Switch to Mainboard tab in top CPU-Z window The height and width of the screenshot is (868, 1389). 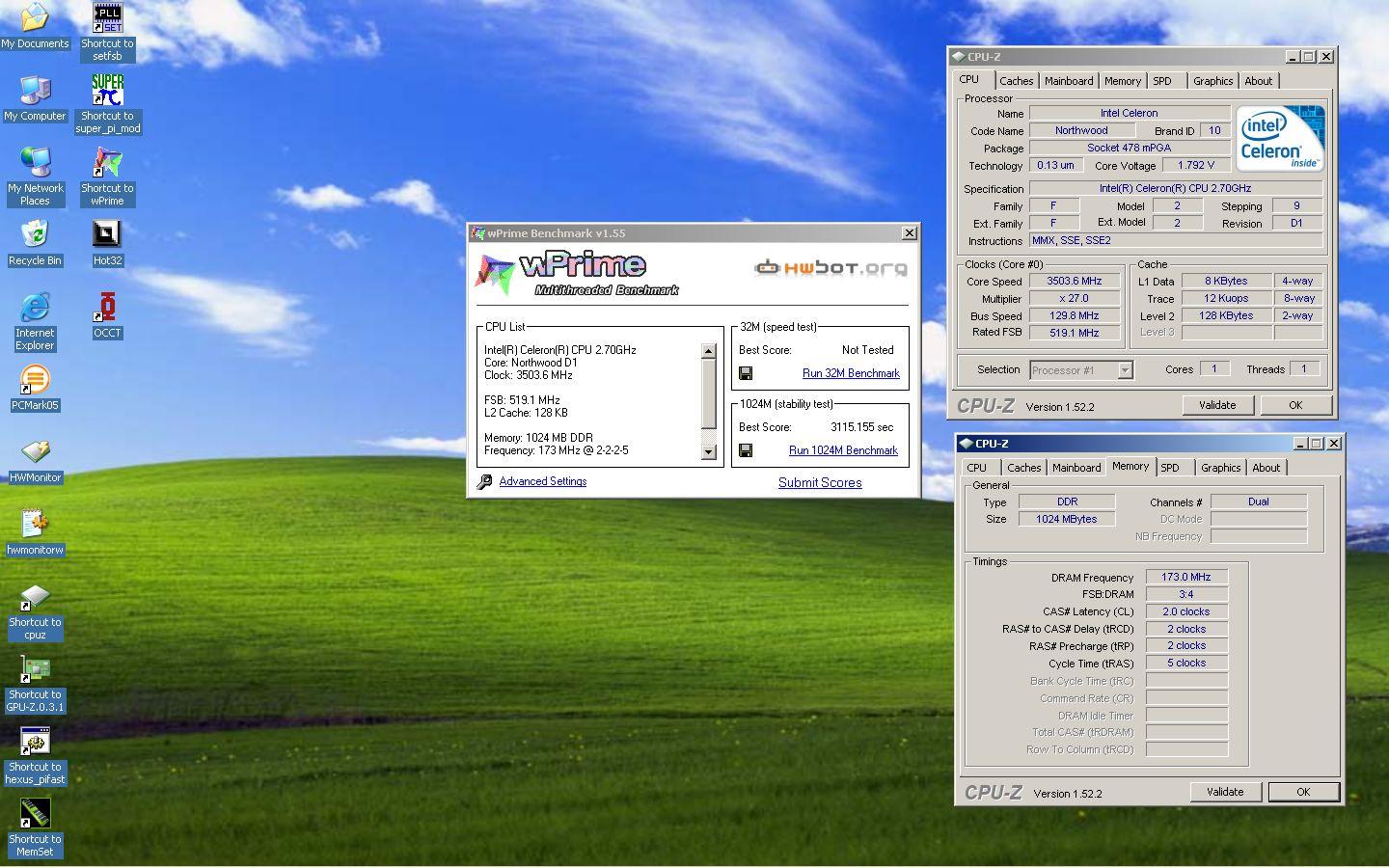(x=1069, y=81)
